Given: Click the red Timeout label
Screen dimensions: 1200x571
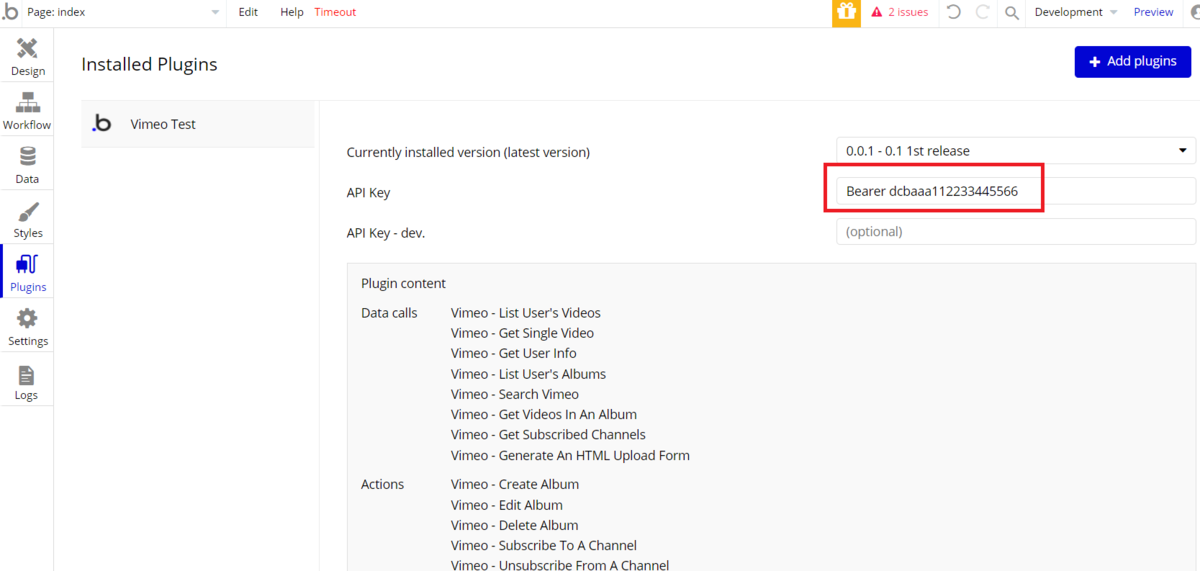Looking at the screenshot, I should point(335,12).
